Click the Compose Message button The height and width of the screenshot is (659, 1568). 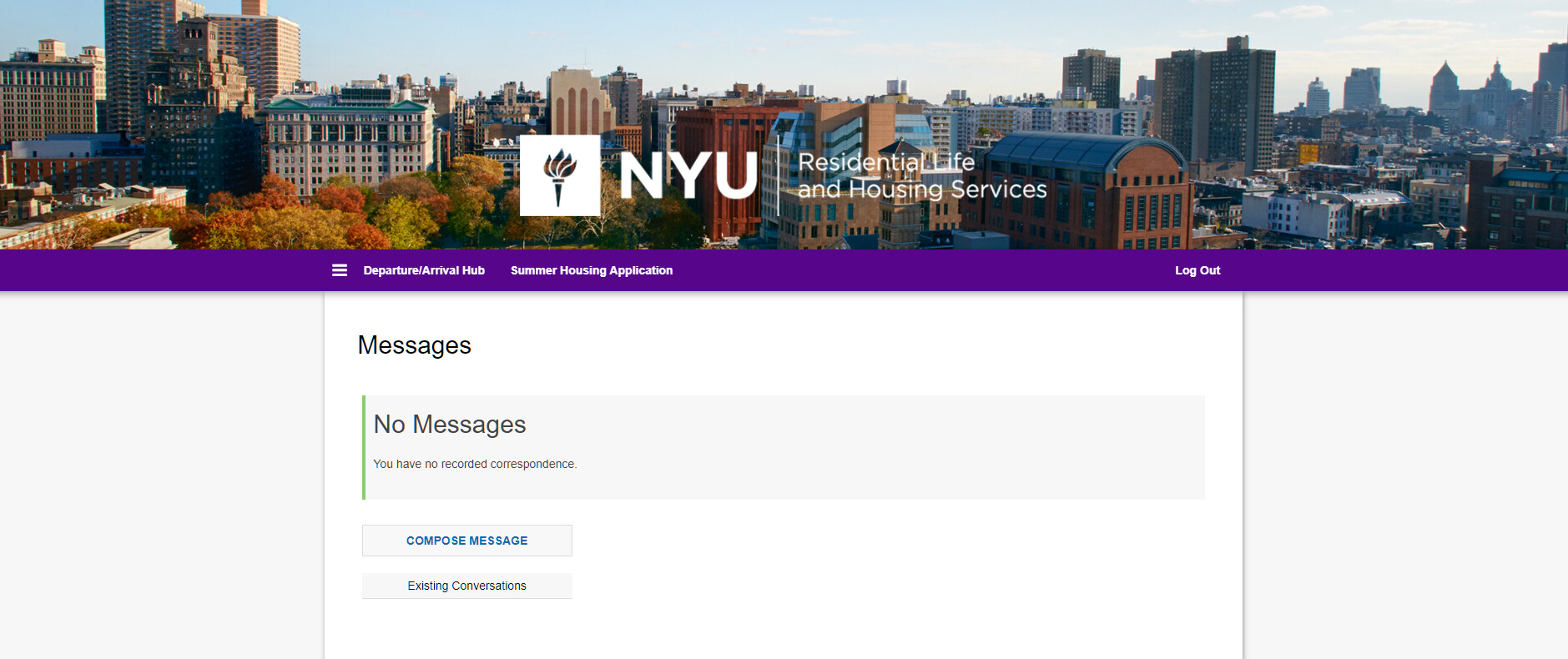click(x=467, y=541)
